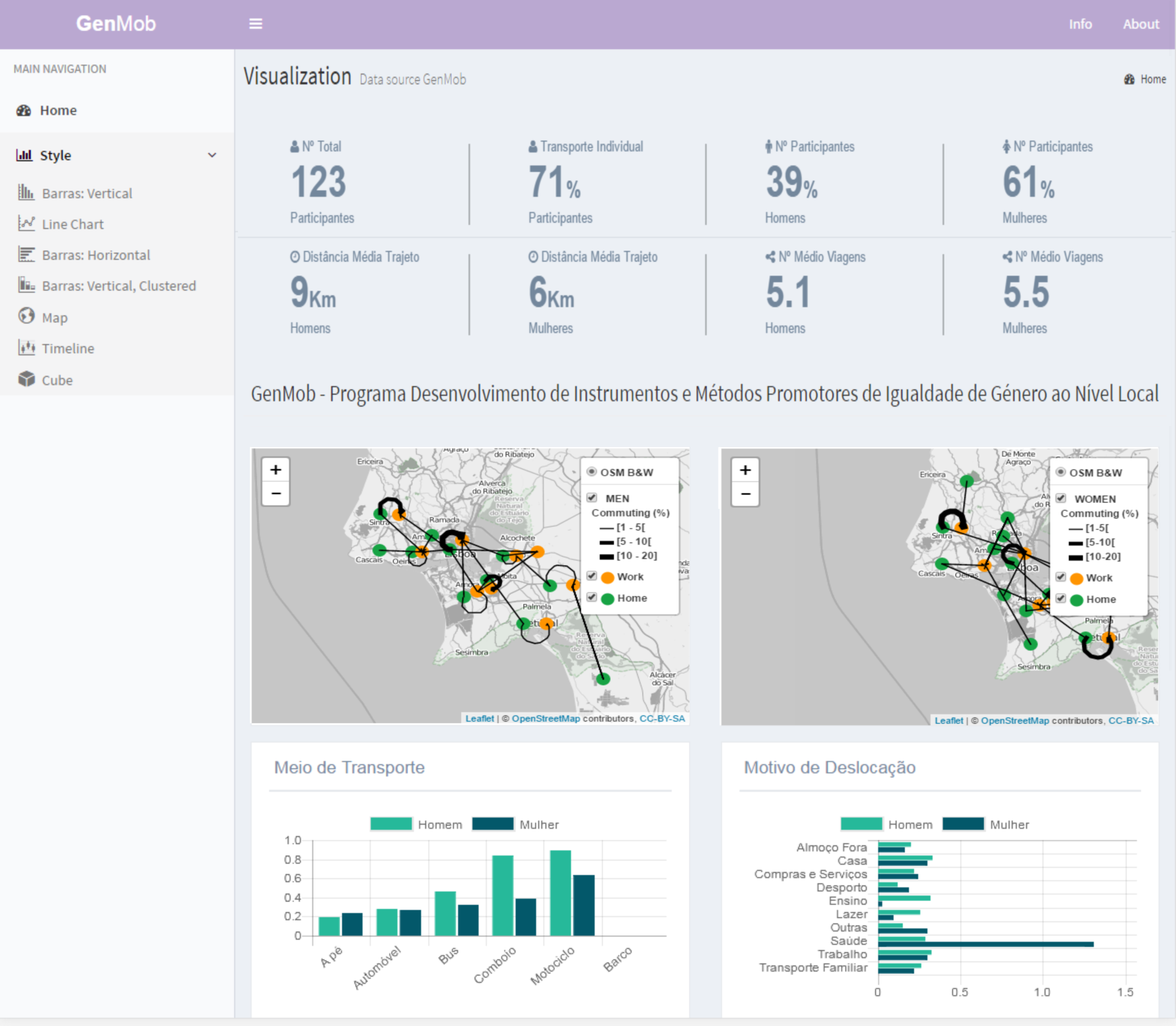The height and width of the screenshot is (1026, 1176).
Task: Toggle the hamburger sidebar menu icon
Action: coord(256,24)
